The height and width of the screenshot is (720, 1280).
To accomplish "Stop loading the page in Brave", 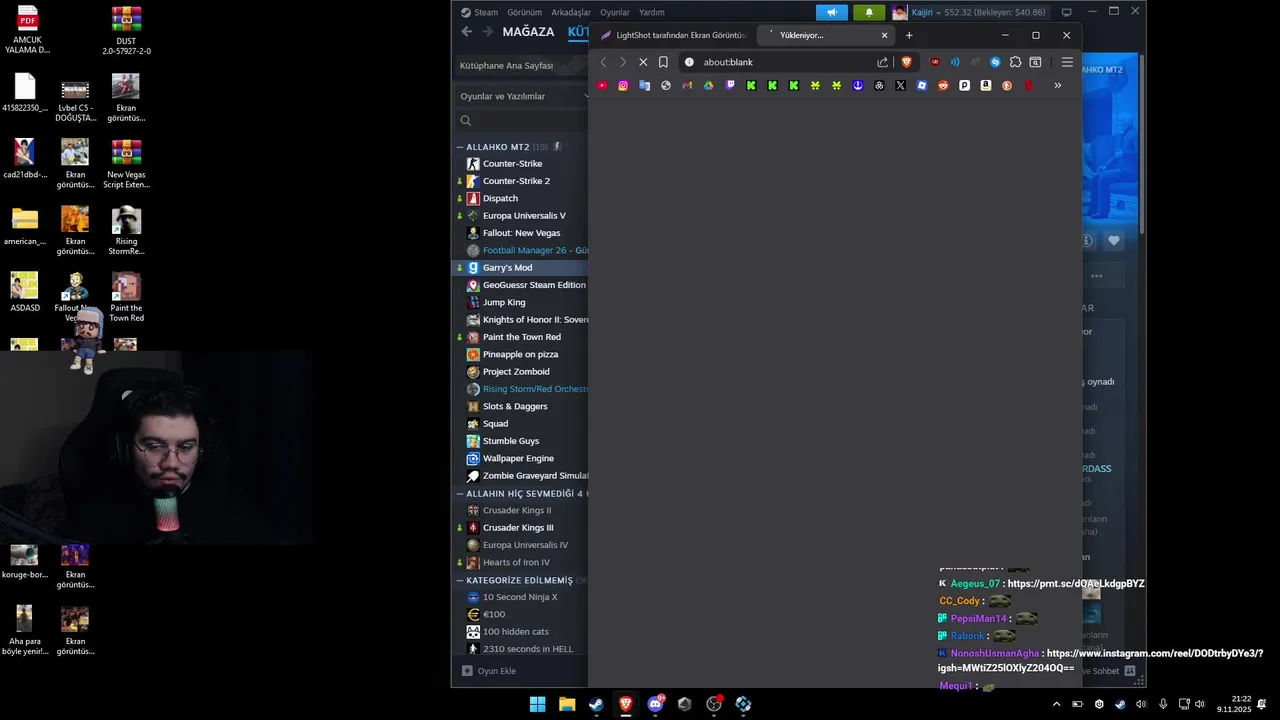I will [643, 62].
